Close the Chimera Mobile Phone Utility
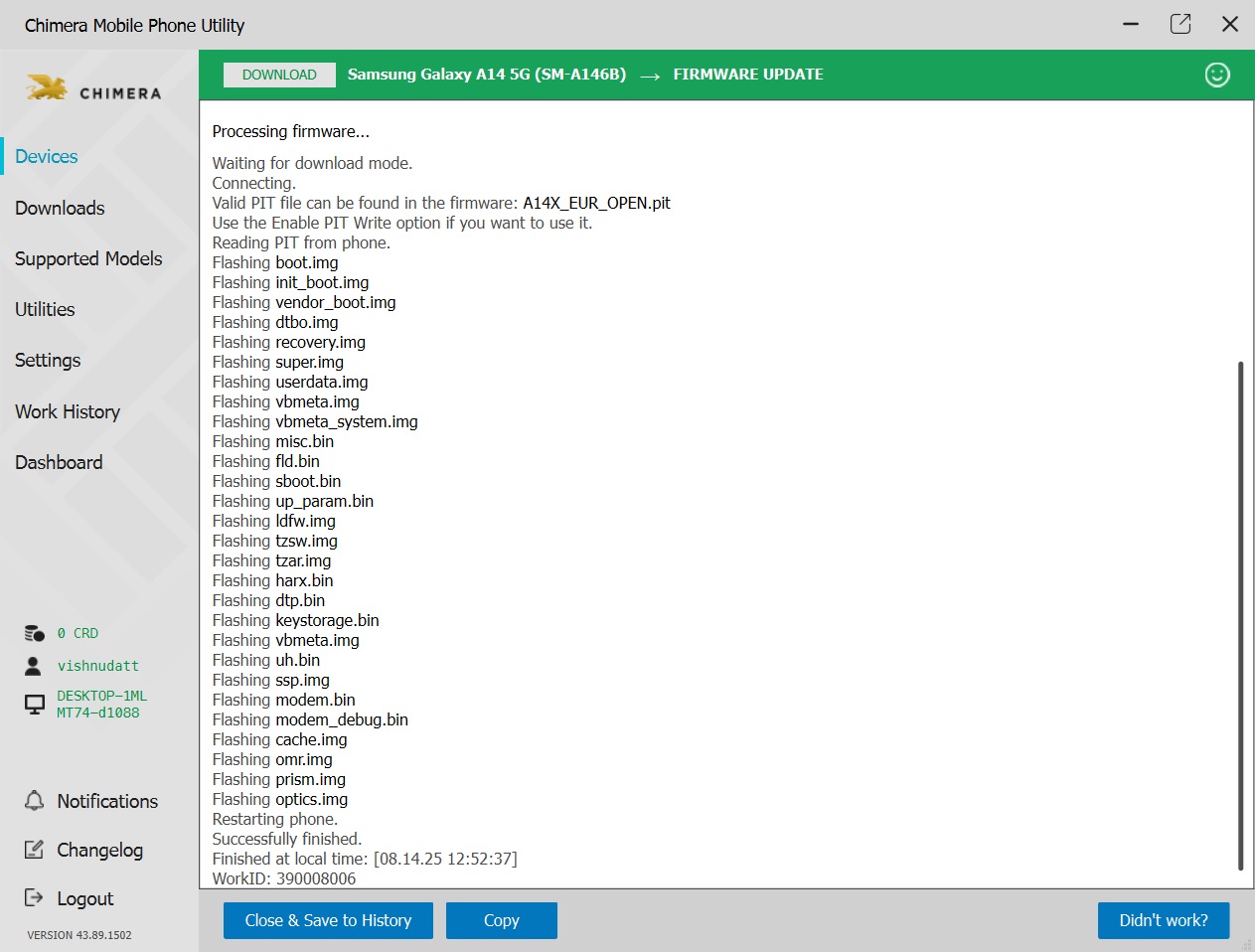This screenshot has height=952, width=1255. (x=1230, y=24)
